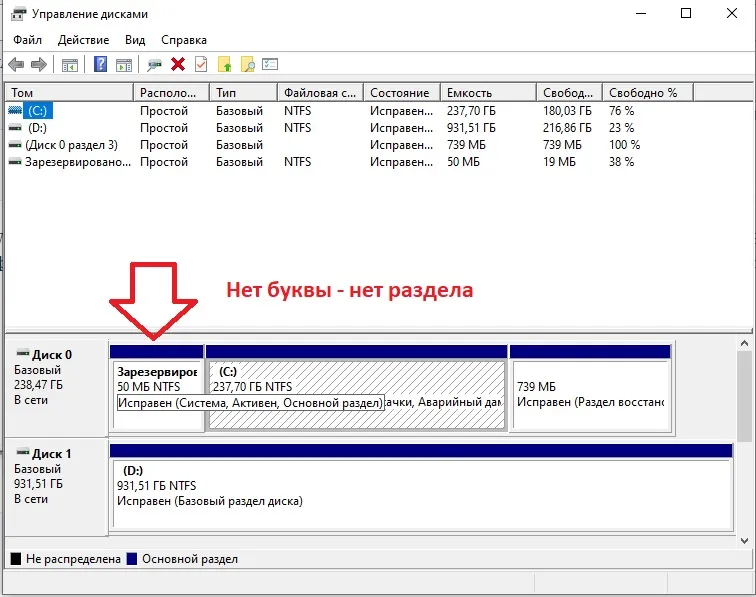Maximize the Управление дисками window
Screen dimensions: 756x597
tap(686, 14)
